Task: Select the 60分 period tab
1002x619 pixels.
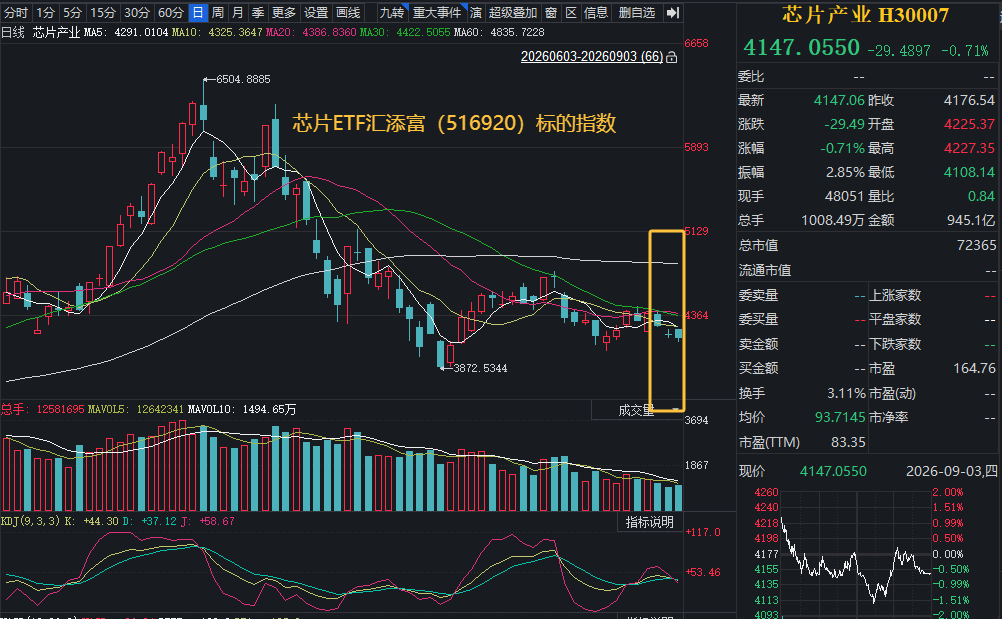Action: [x=170, y=12]
